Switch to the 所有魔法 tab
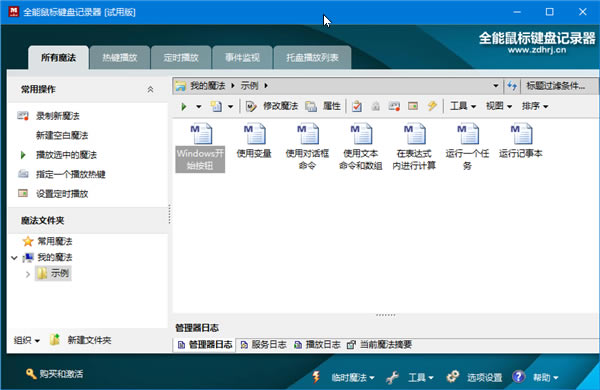This screenshot has width=600, height=390. pos(59,58)
